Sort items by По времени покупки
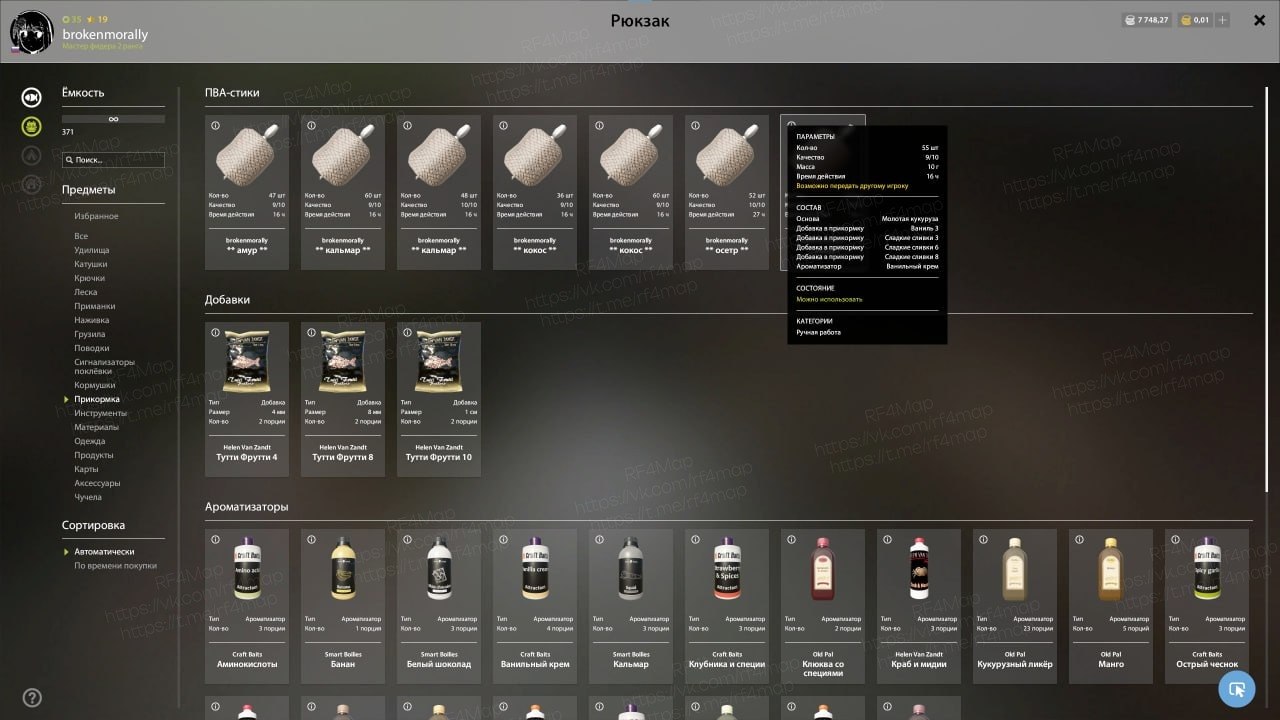Screen dimensions: 1280x720 (x=115, y=566)
